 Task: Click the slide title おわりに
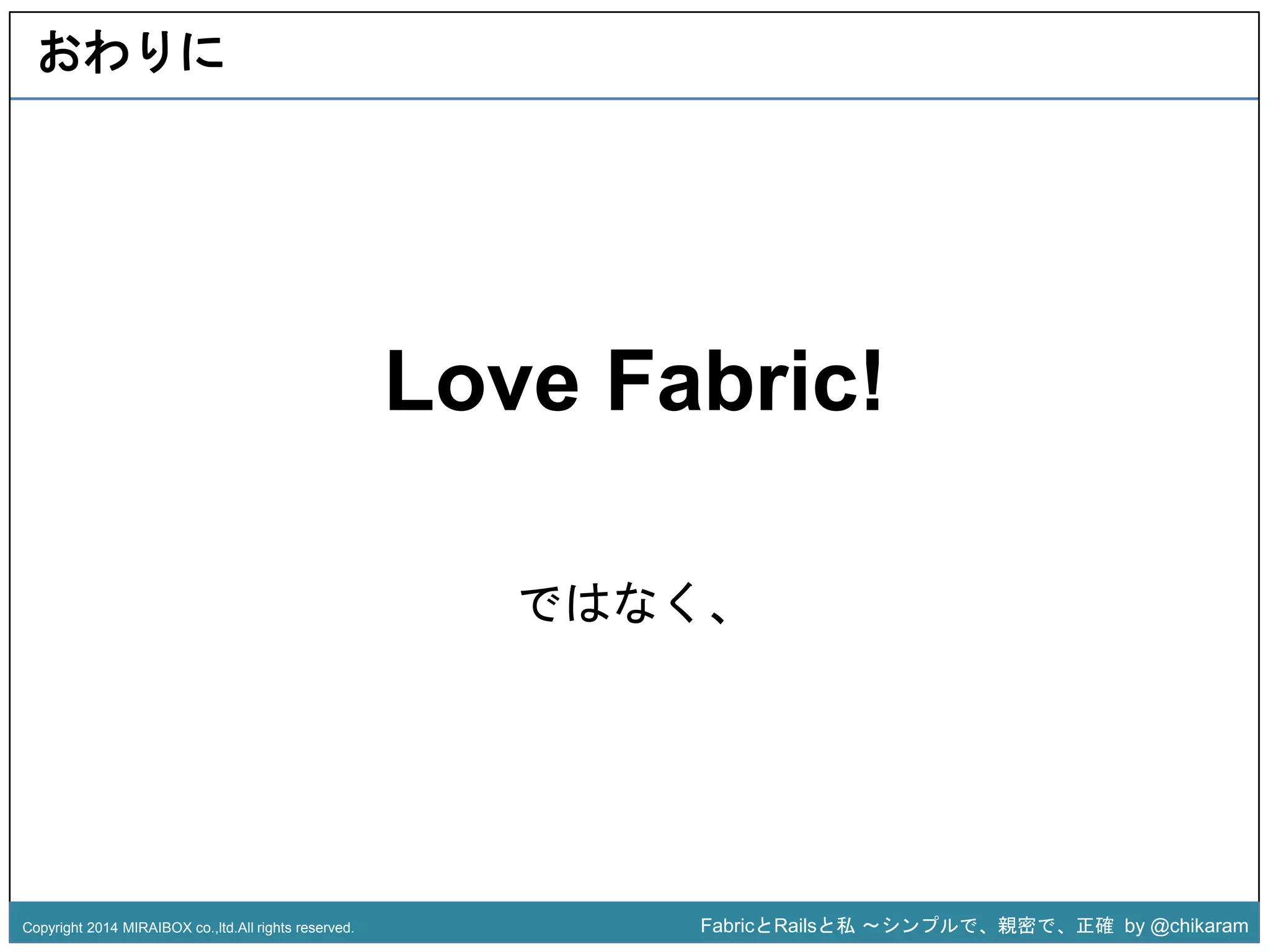pyautogui.click(x=131, y=53)
